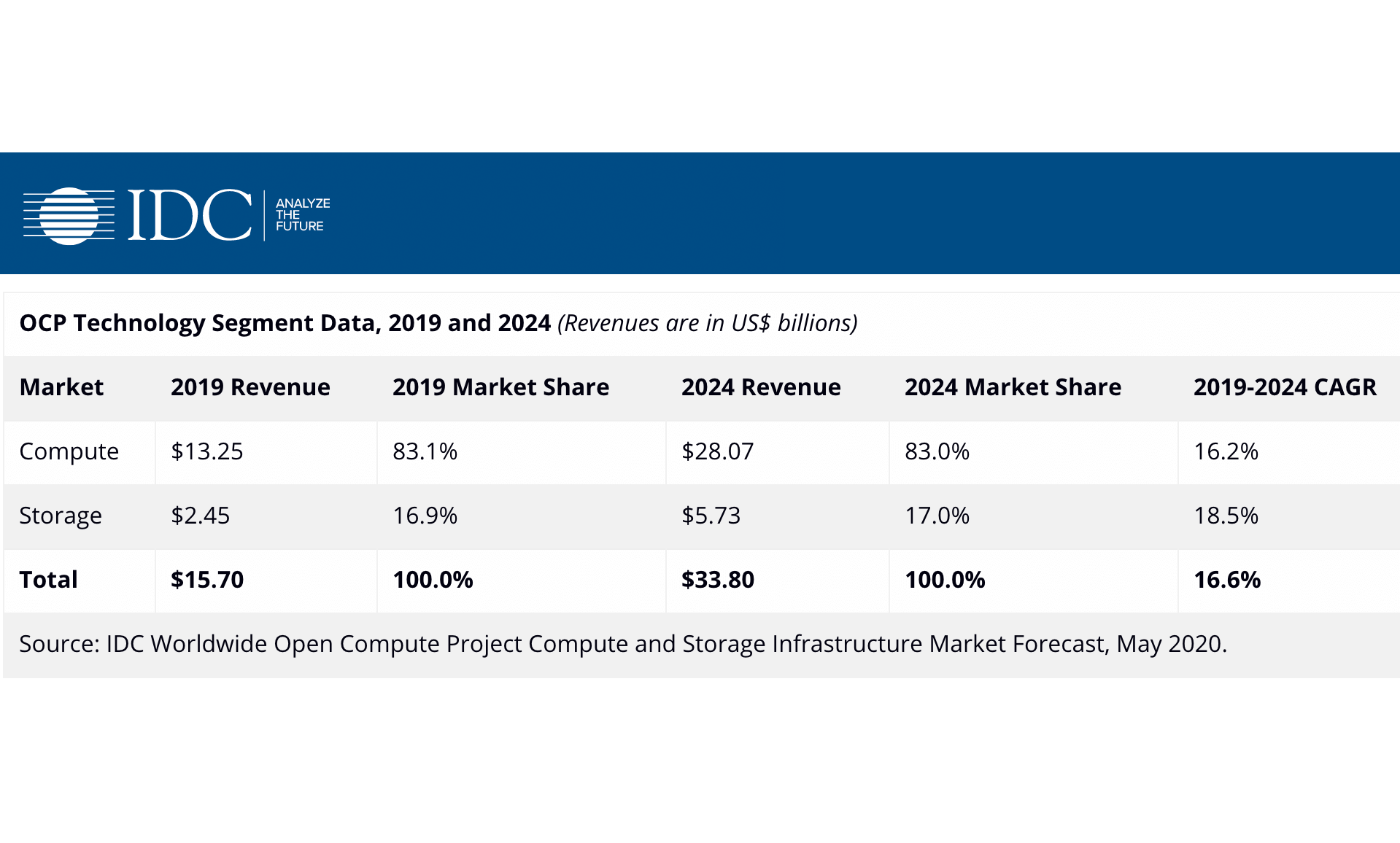Click the Analyze the Future tagline
This screenshot has width=1400, height=843.
[302, 215]
